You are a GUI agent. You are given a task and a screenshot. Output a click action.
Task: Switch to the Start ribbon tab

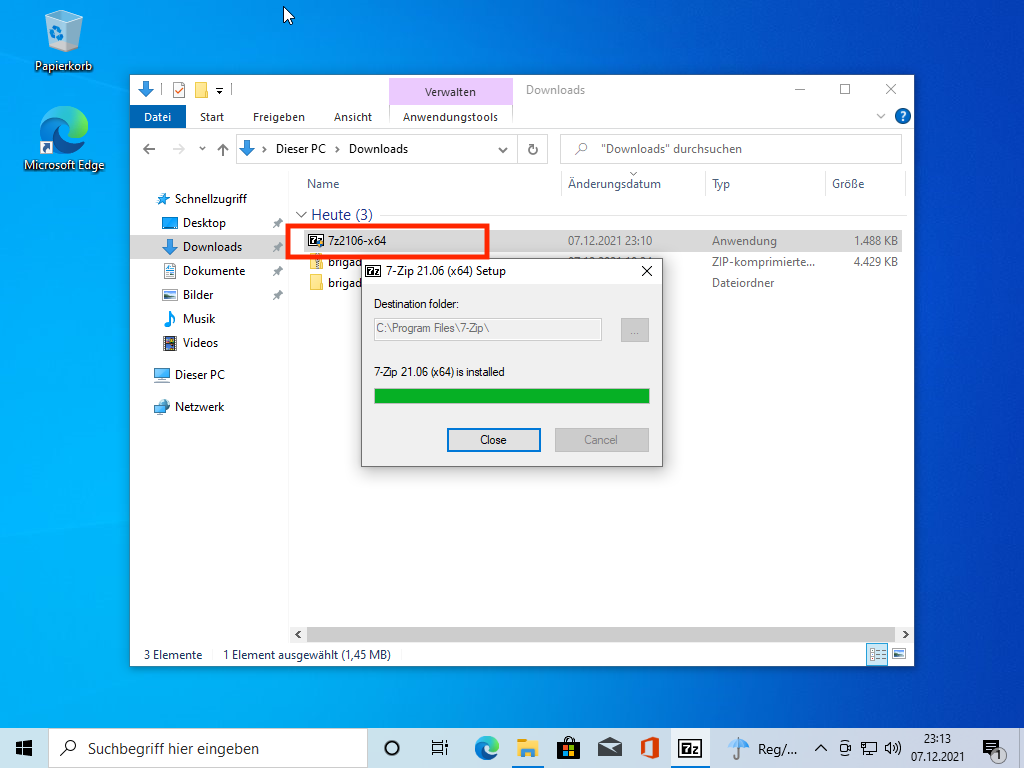tap(212, 117)
